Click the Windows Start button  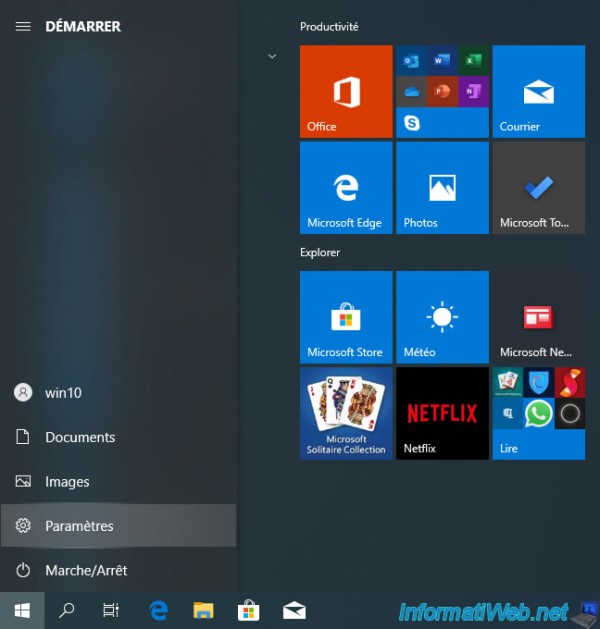coord(22,611)
